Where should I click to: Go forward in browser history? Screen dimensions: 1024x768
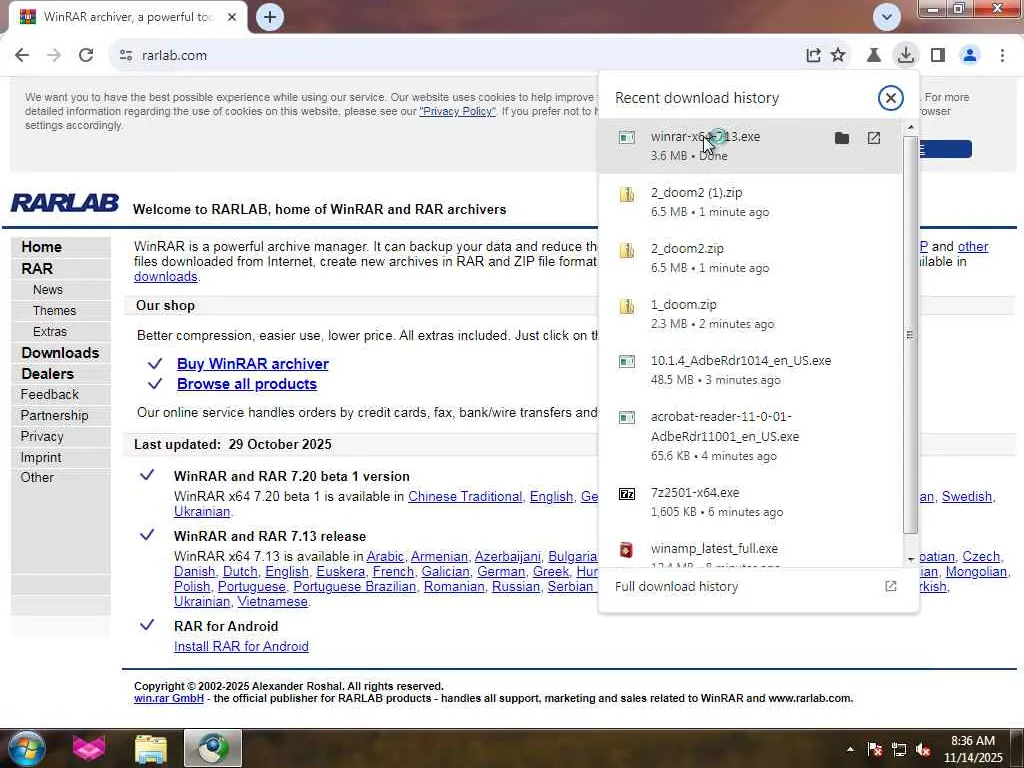[54, 56]
